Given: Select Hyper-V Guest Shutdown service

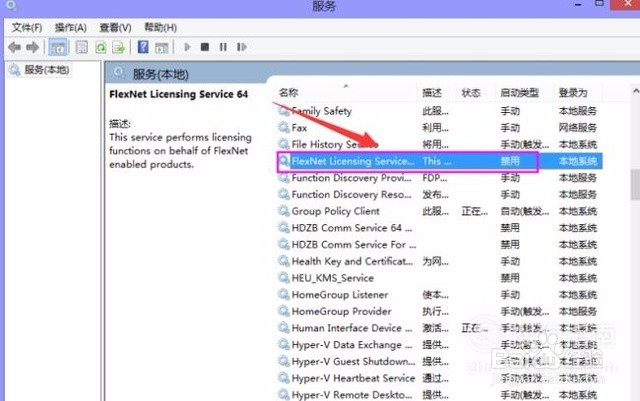Looking at the screenshot, I should (x=438, y=362).
